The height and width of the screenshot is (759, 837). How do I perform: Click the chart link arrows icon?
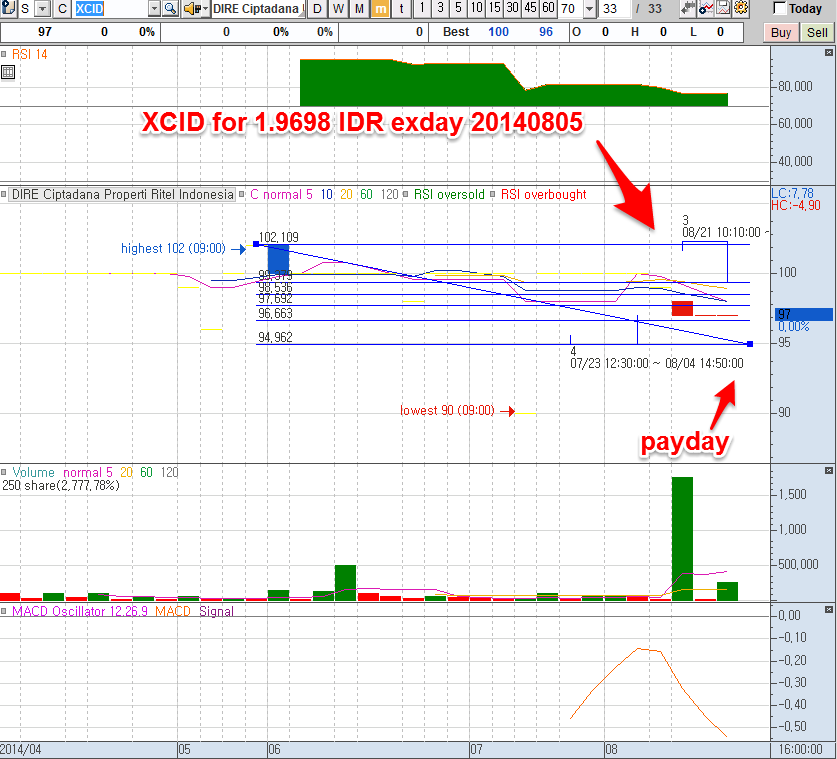point(688,8)
